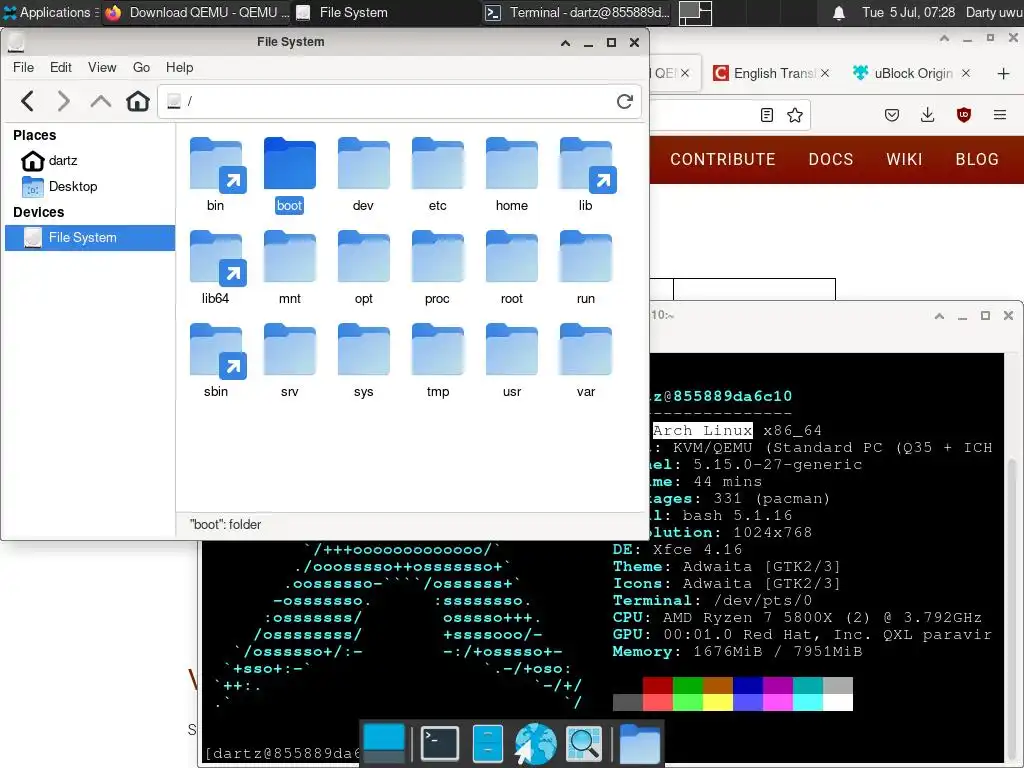Close the uBlock Origin tab
The height and width of the screenshot is (768, 1024).
[x=966, y=73]
